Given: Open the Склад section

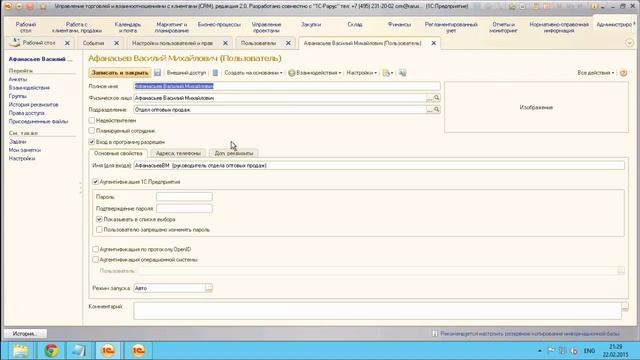Looking at the screenshot, I should point(355,24).
